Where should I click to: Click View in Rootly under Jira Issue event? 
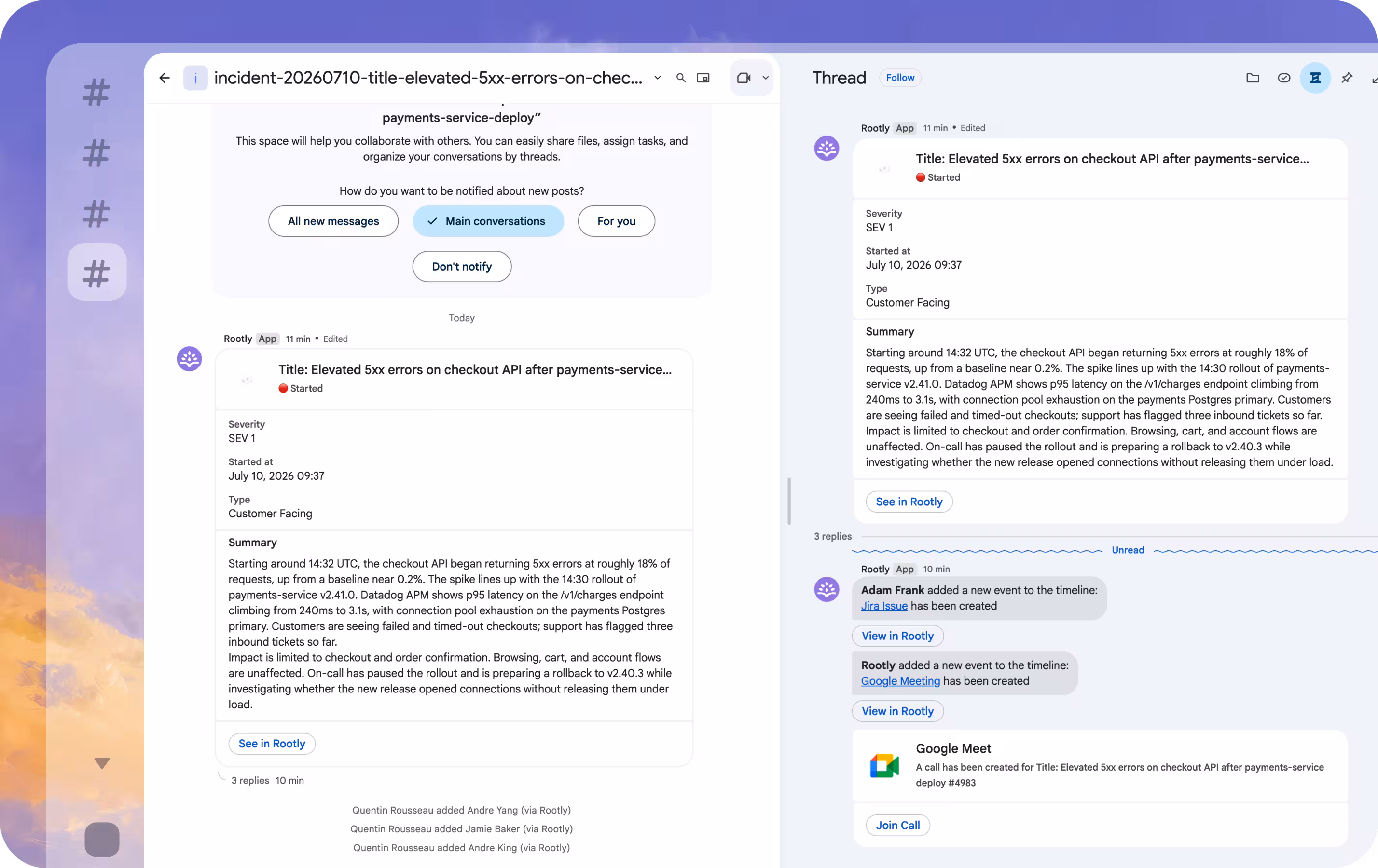tap(897, 636)
